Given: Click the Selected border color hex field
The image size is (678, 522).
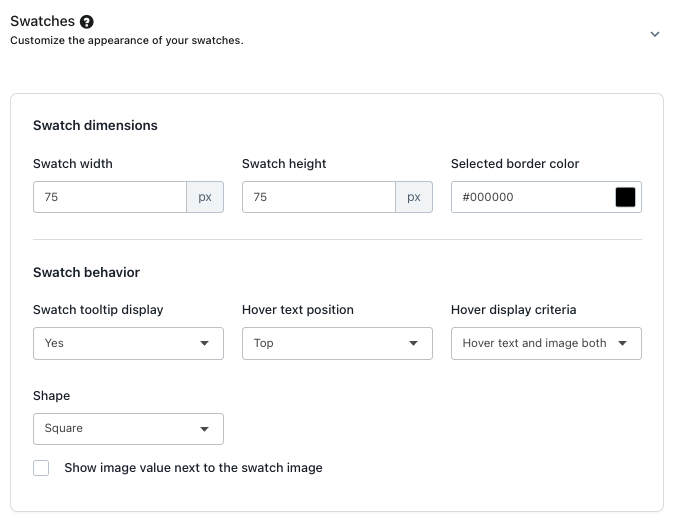Looking at the screenshot, I should click(530, 197).
